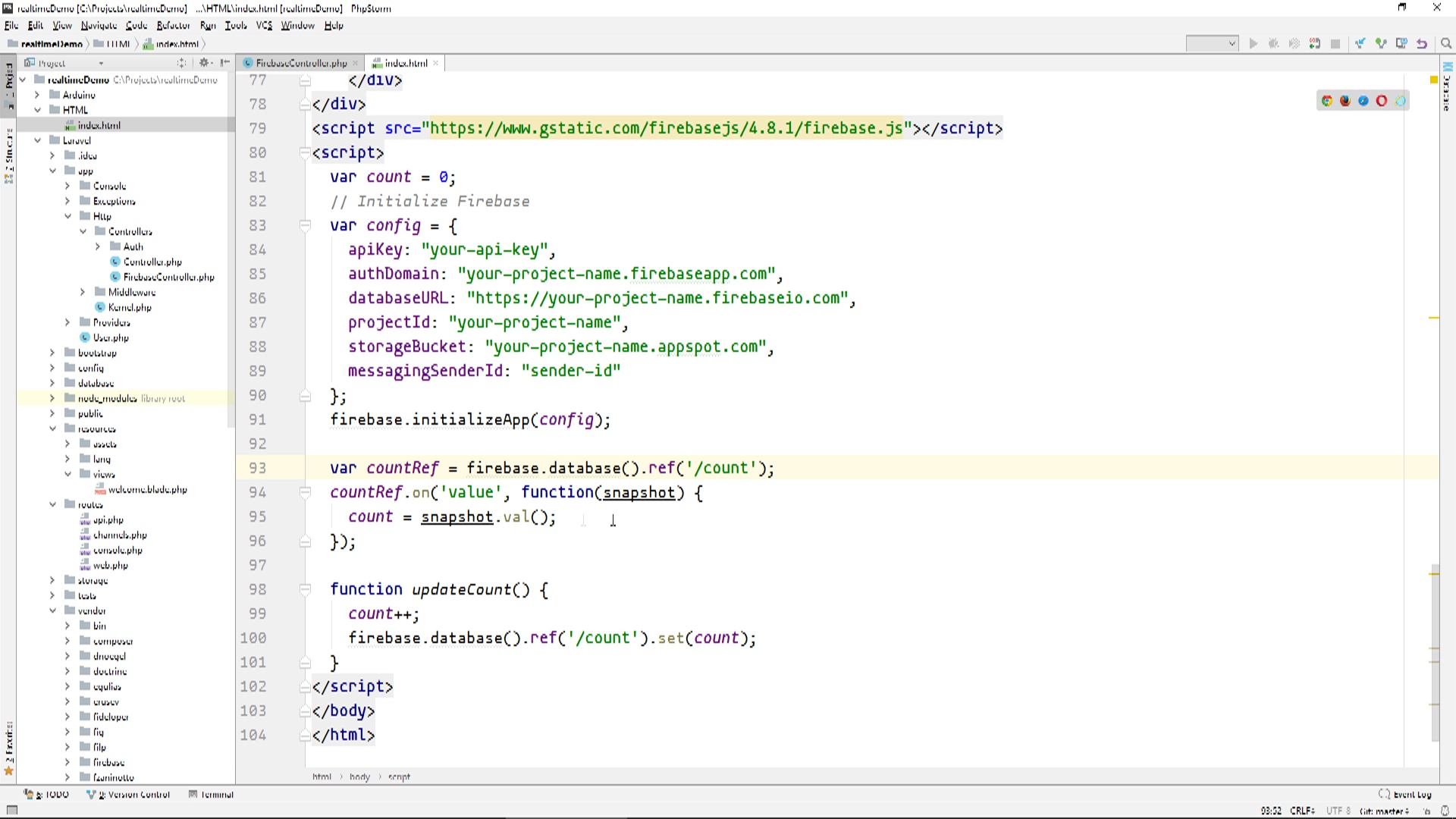Expand the Arduino folder
Screen dimensions: 1456x819
click(37, 95)
